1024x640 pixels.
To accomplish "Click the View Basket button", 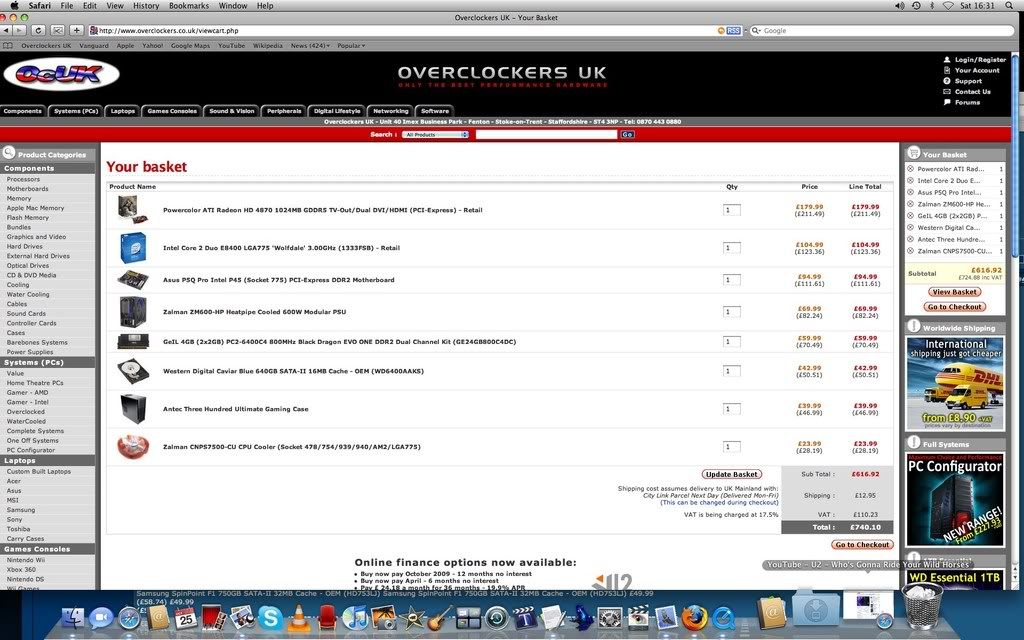I will click(x=954, y=292).
